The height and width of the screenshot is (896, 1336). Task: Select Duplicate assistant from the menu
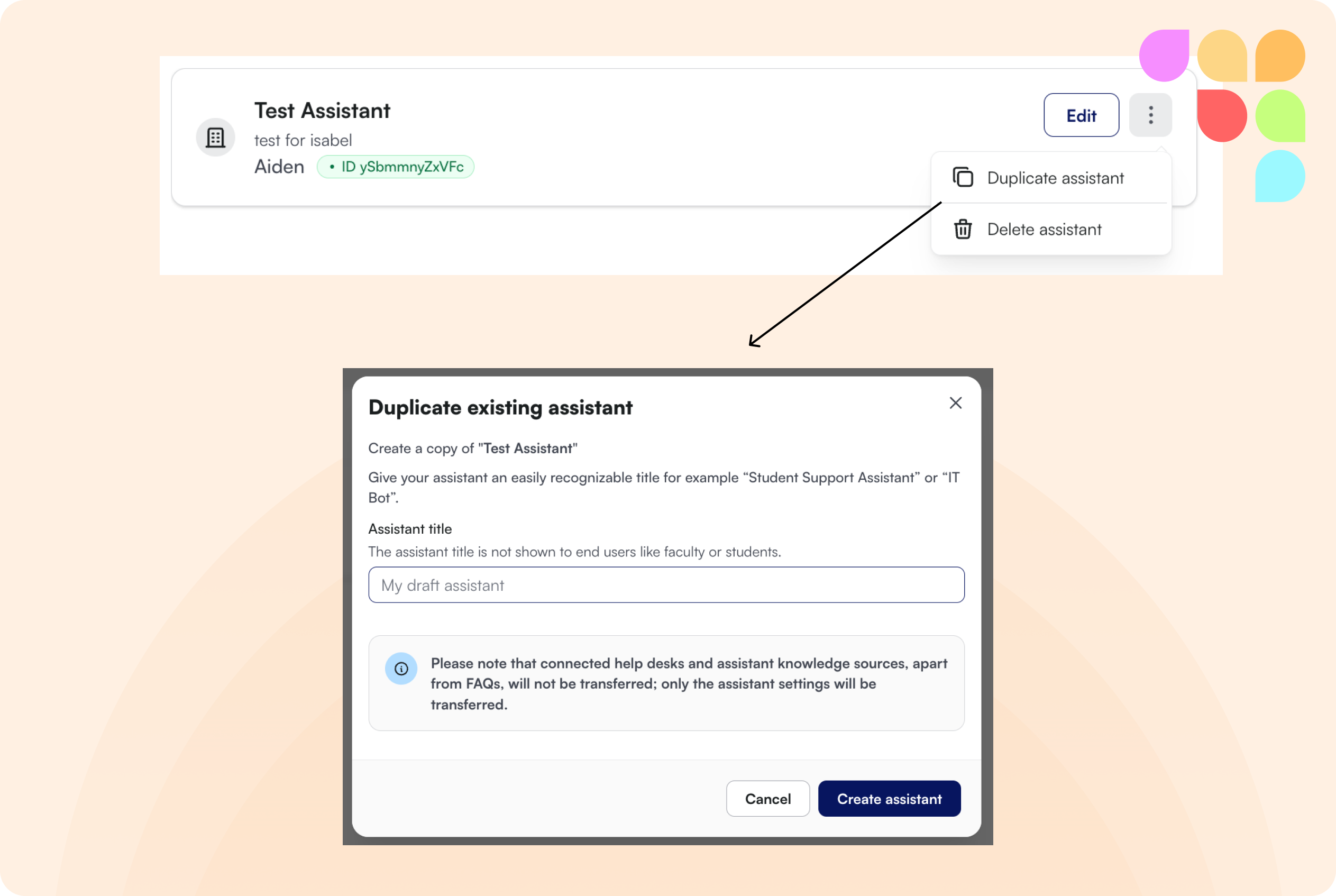(x=1055, y=178)
